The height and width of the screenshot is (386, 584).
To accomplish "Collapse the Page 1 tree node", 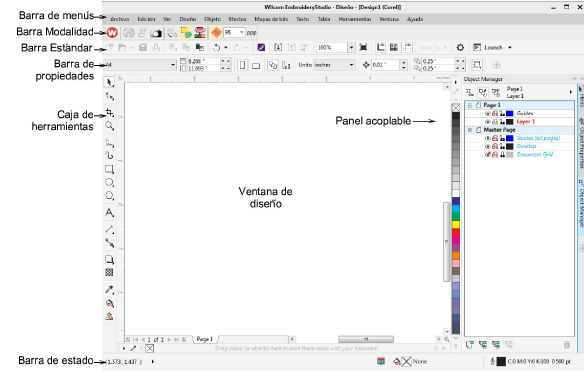I will (470, 105).
